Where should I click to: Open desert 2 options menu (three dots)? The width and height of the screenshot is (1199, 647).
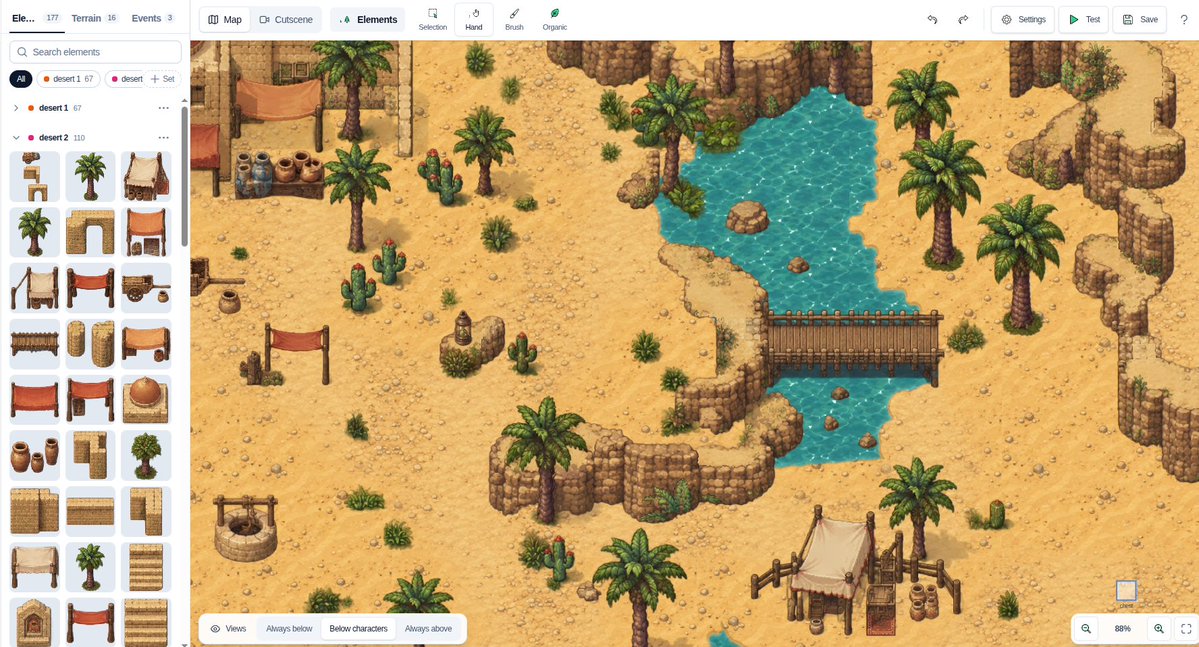pyautogui.click(x=164, y=138)
